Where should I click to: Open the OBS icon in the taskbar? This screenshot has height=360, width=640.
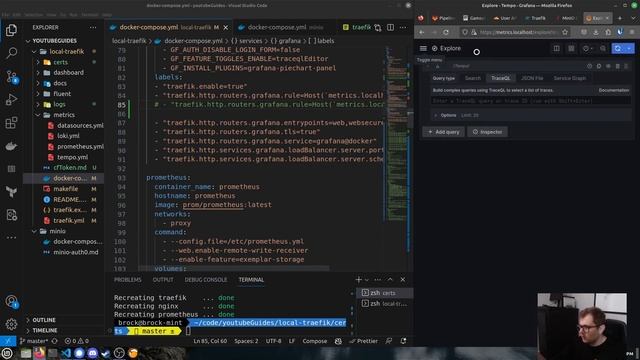(119, 353)
